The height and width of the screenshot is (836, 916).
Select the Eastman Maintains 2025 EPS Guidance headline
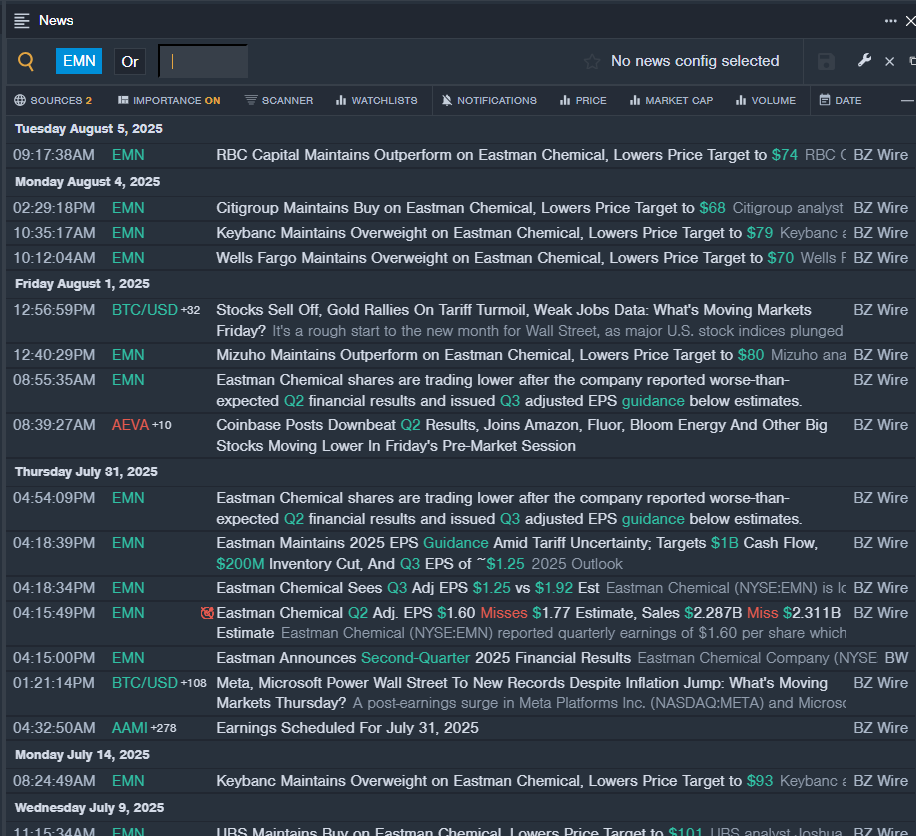click(x=517, y=553)
